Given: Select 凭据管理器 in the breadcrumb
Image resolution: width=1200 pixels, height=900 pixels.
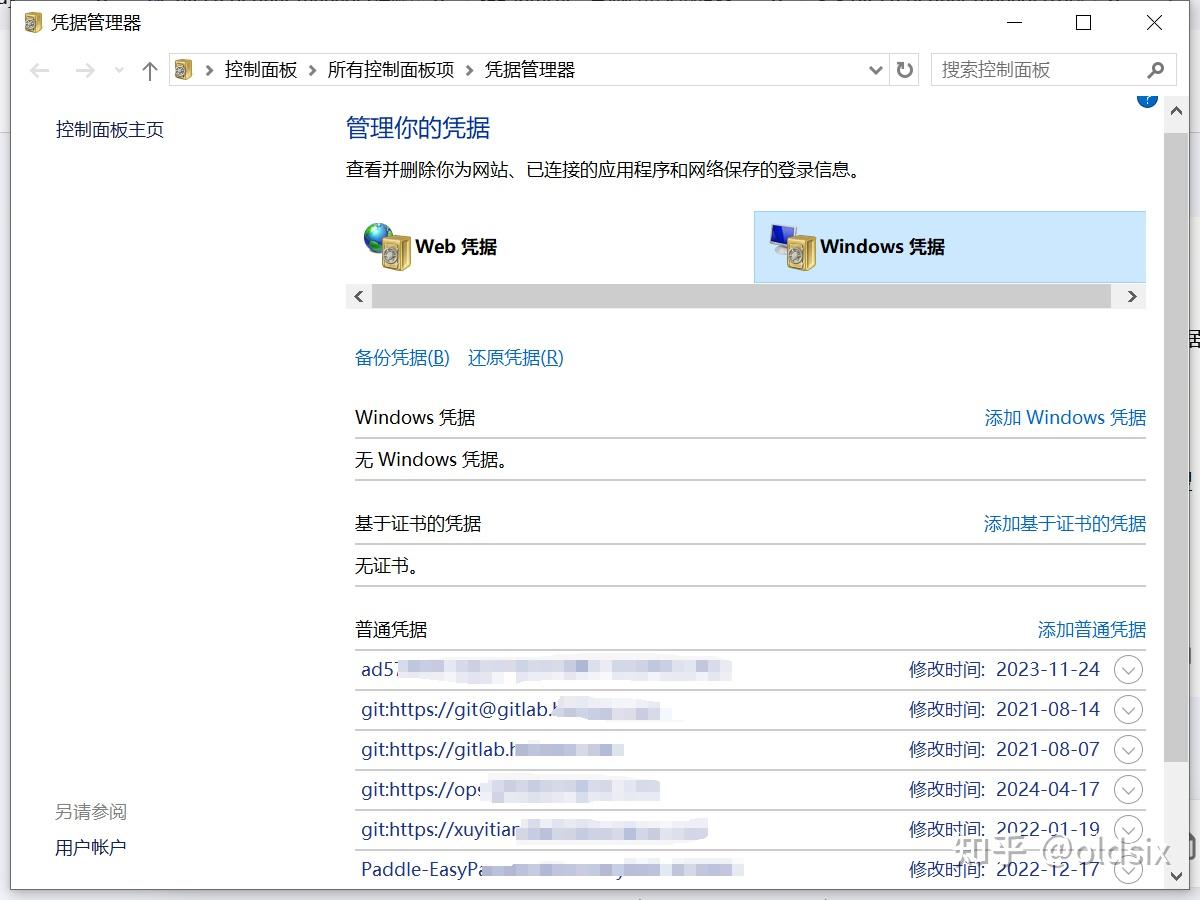Looking at the screenshot, I should (530, 70).
